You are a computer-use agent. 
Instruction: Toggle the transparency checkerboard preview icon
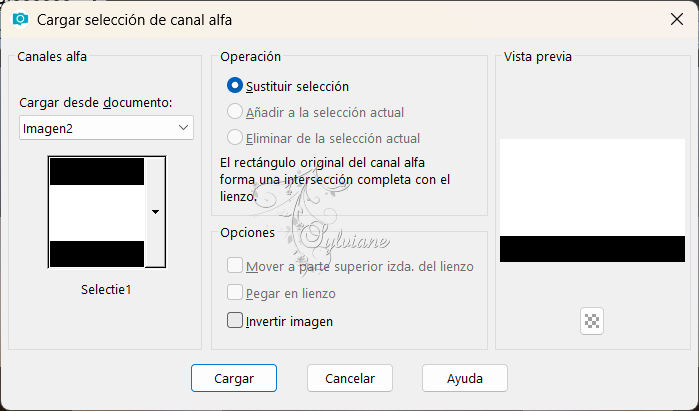click(592, 321)
